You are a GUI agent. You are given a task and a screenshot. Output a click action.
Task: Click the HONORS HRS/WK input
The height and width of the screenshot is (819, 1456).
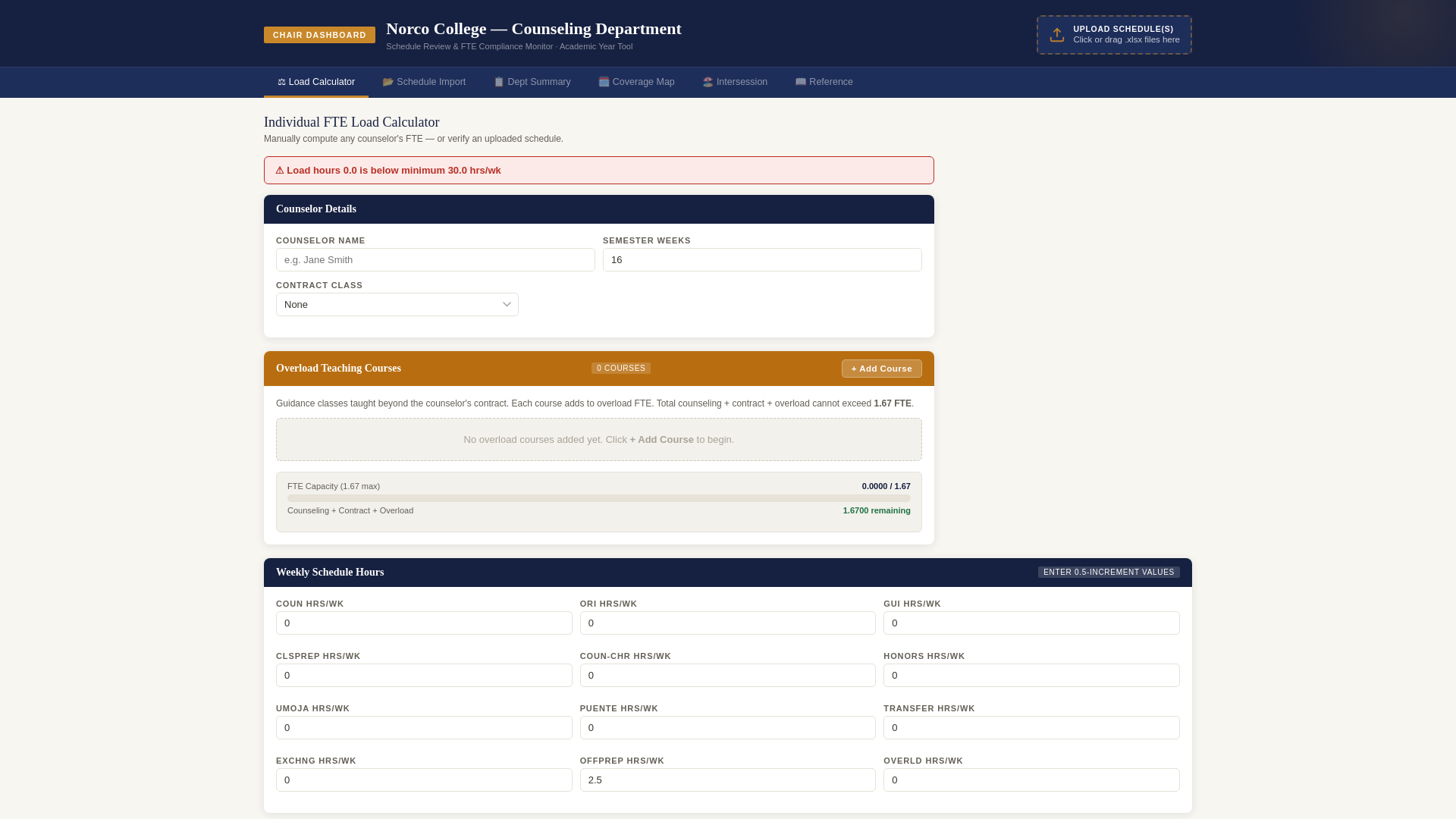tap(1031, 676)
